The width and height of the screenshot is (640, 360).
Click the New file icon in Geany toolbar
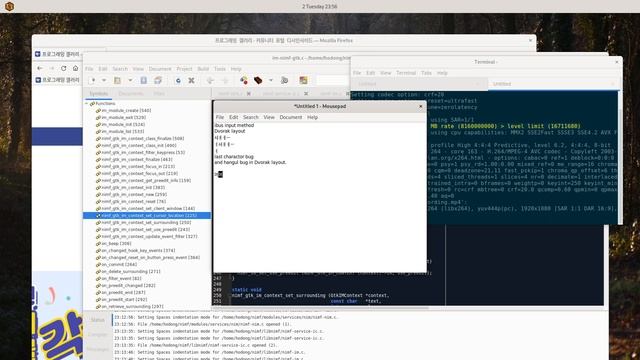pyautogui.click(x=93, y=80)
